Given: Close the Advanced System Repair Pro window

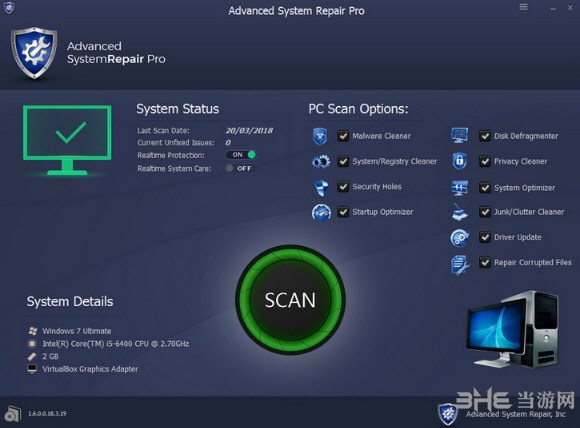Looking at the screenshot, I should [x=570, y=7].
